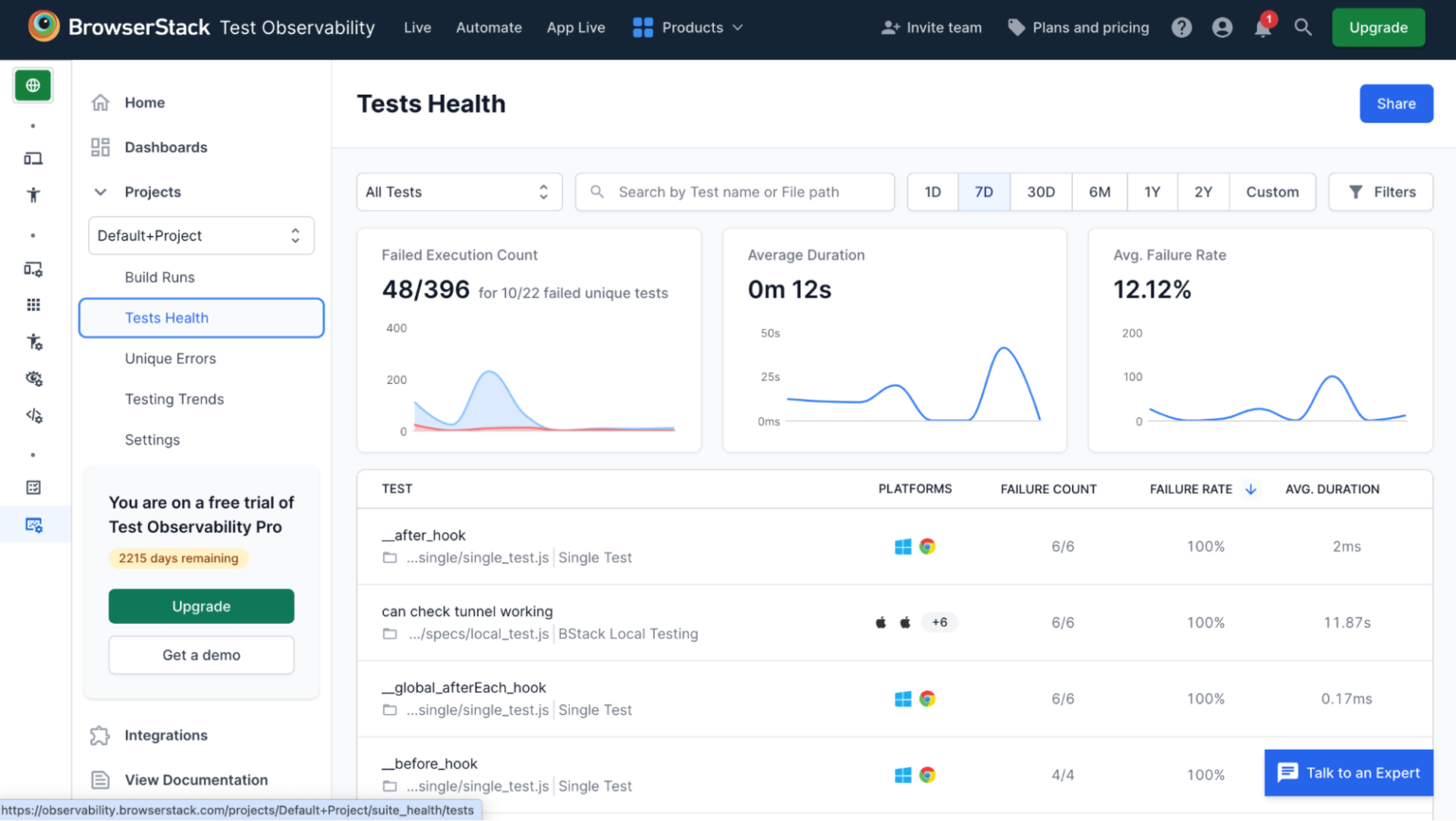Click the green globe product icon at sidebar top

pyautogui.click(x=33, y=84)
